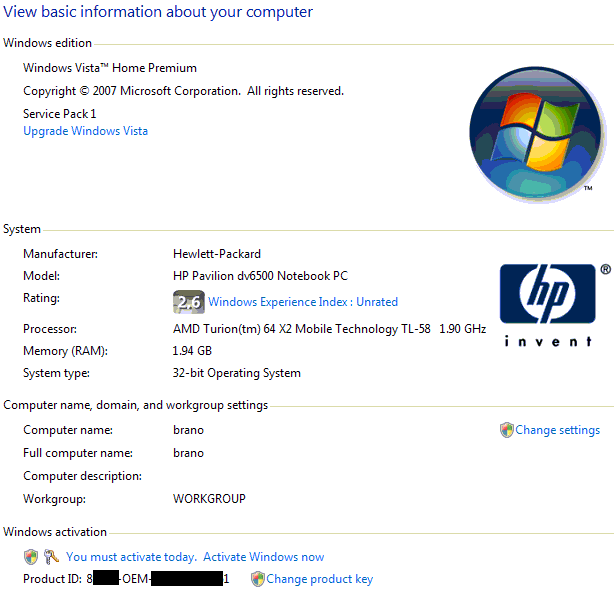Screen dimensions: 615x592
Task: Select the AMD Turion processor value
Action: click(x=329, y=329)
